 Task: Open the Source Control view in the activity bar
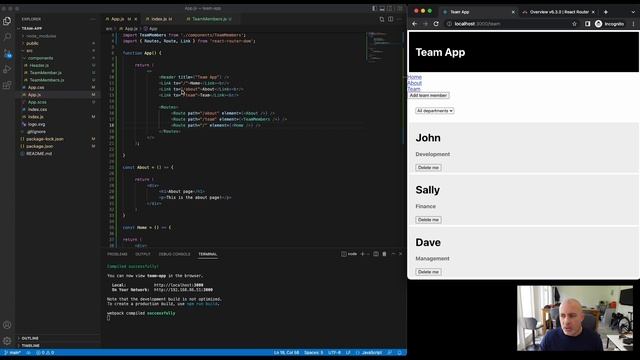7,53
